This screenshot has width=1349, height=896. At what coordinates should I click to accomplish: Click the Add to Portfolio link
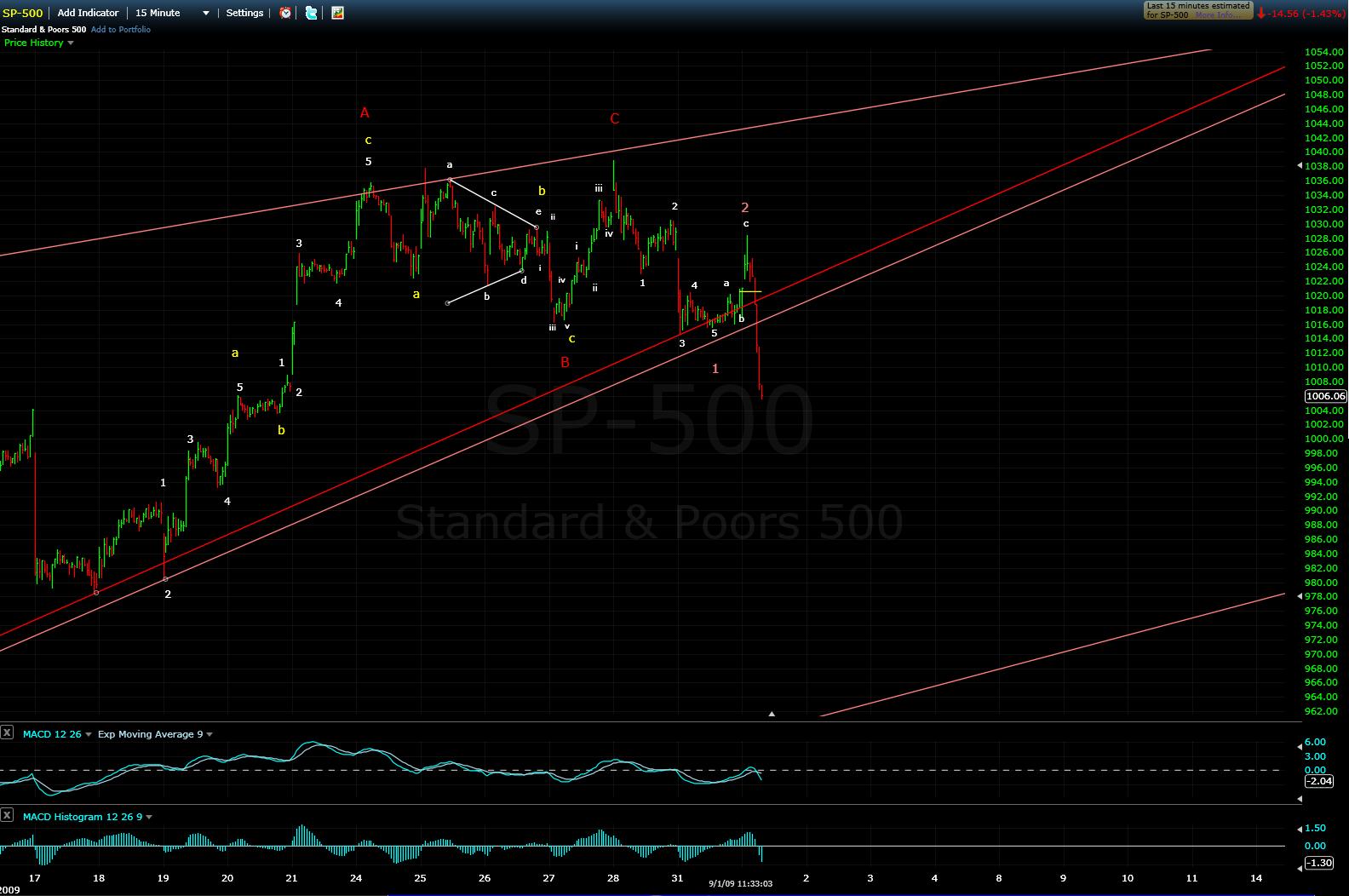click(x=121, y=30)
